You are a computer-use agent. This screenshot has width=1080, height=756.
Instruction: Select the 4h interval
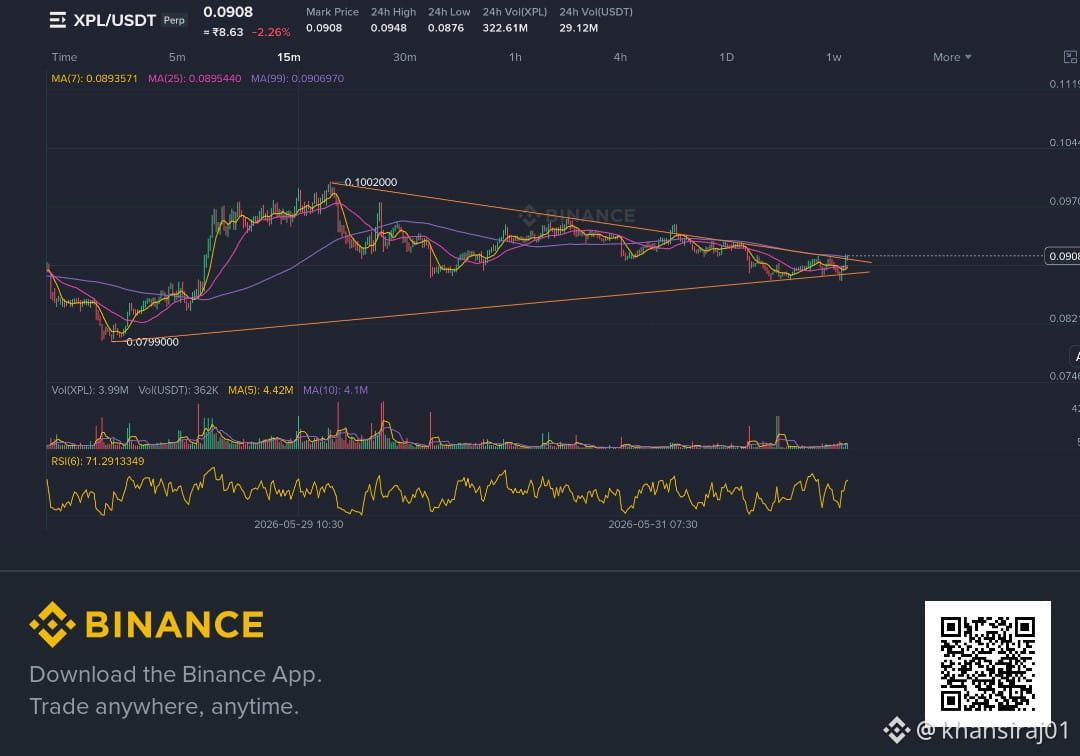[620, 57]
